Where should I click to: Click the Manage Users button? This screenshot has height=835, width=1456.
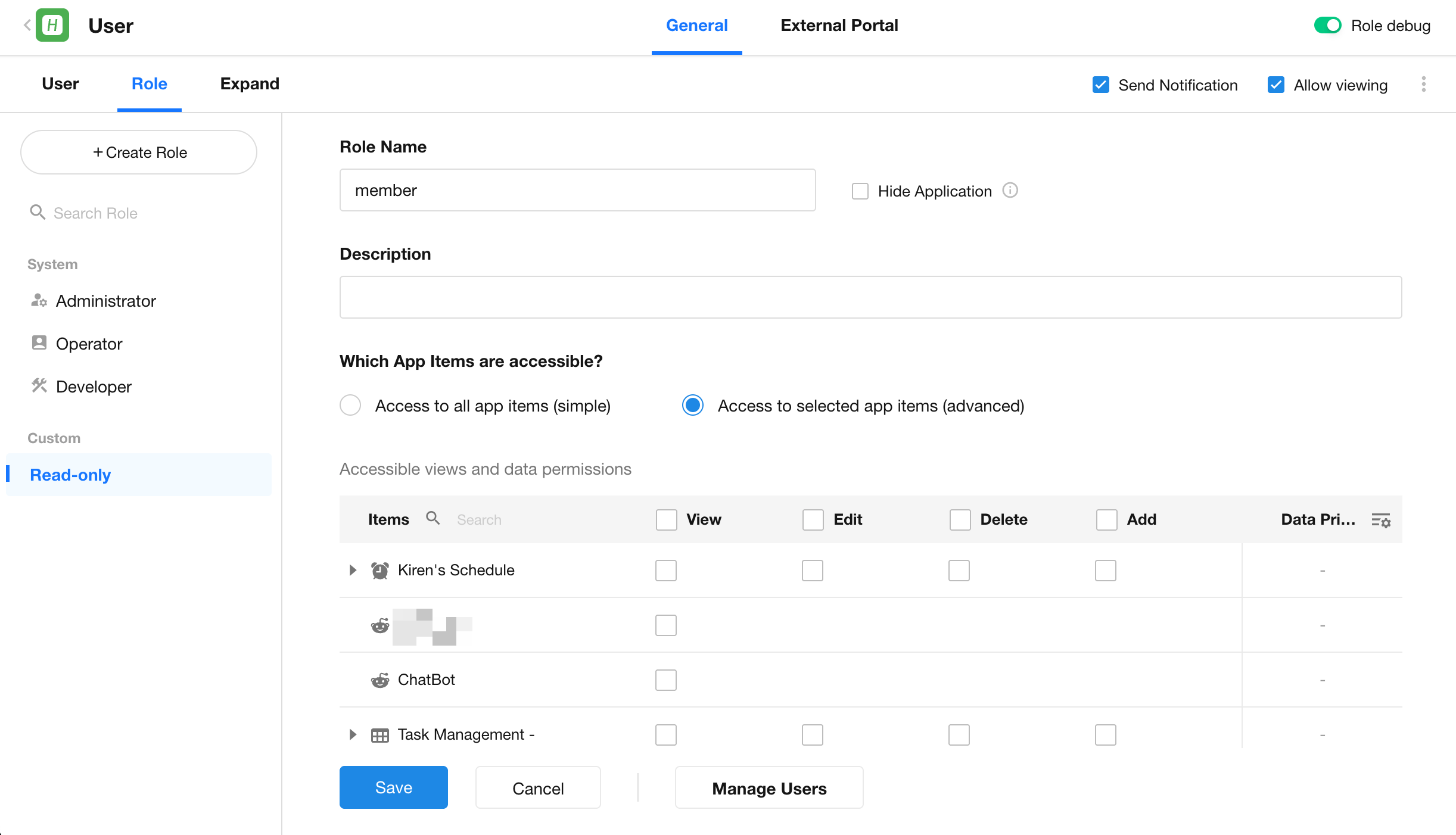(769, 788)
